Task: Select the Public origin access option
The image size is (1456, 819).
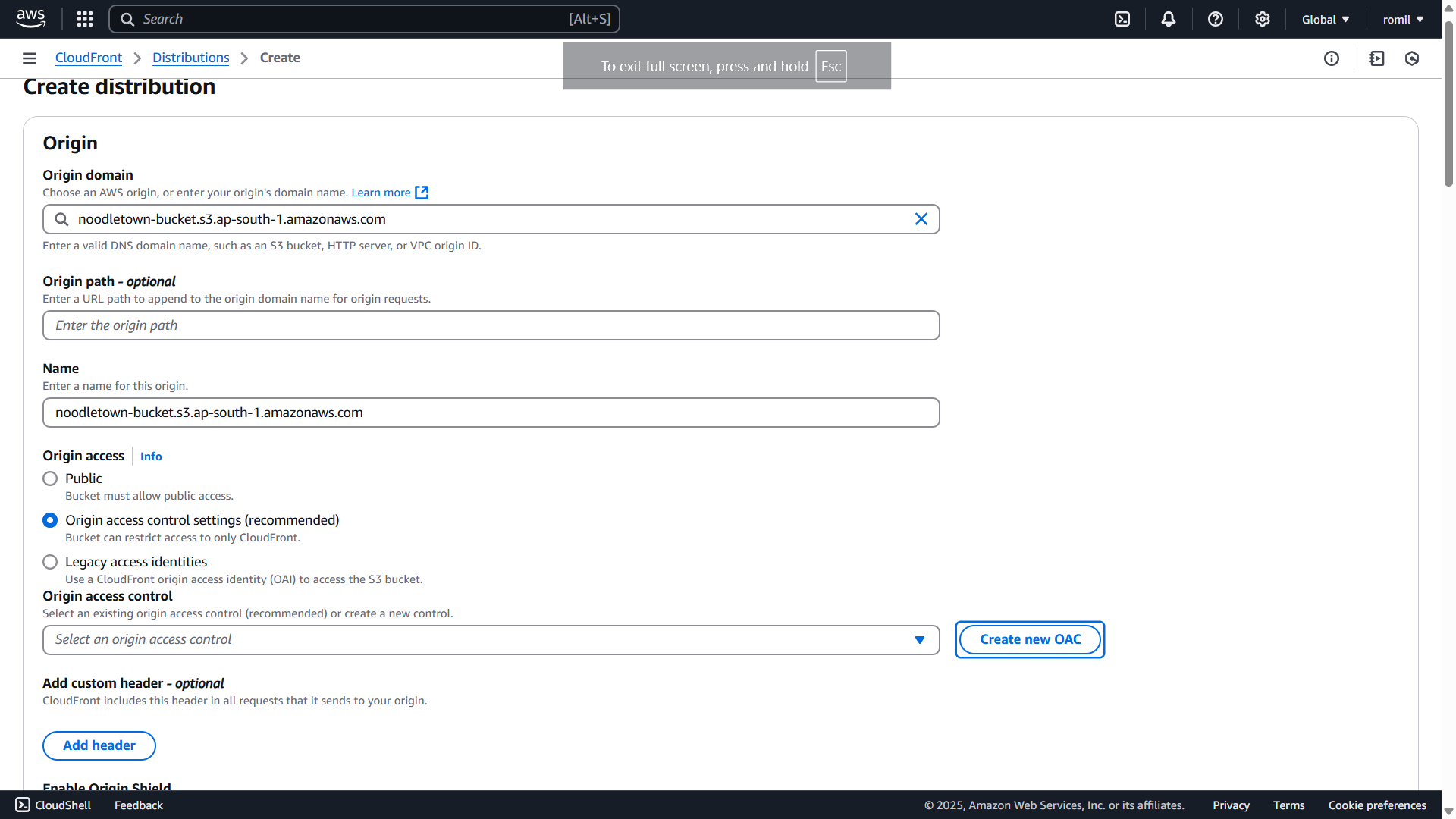Action: [50, 479]
